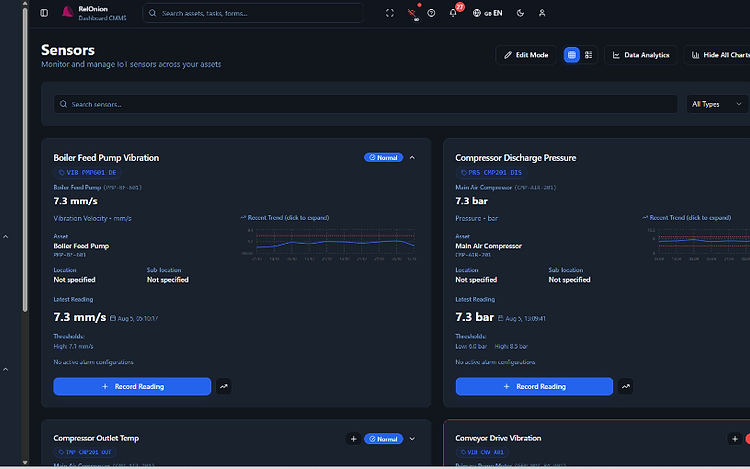
Task: Click the upper collapse chevron in left sidebar
Action: 6,237
